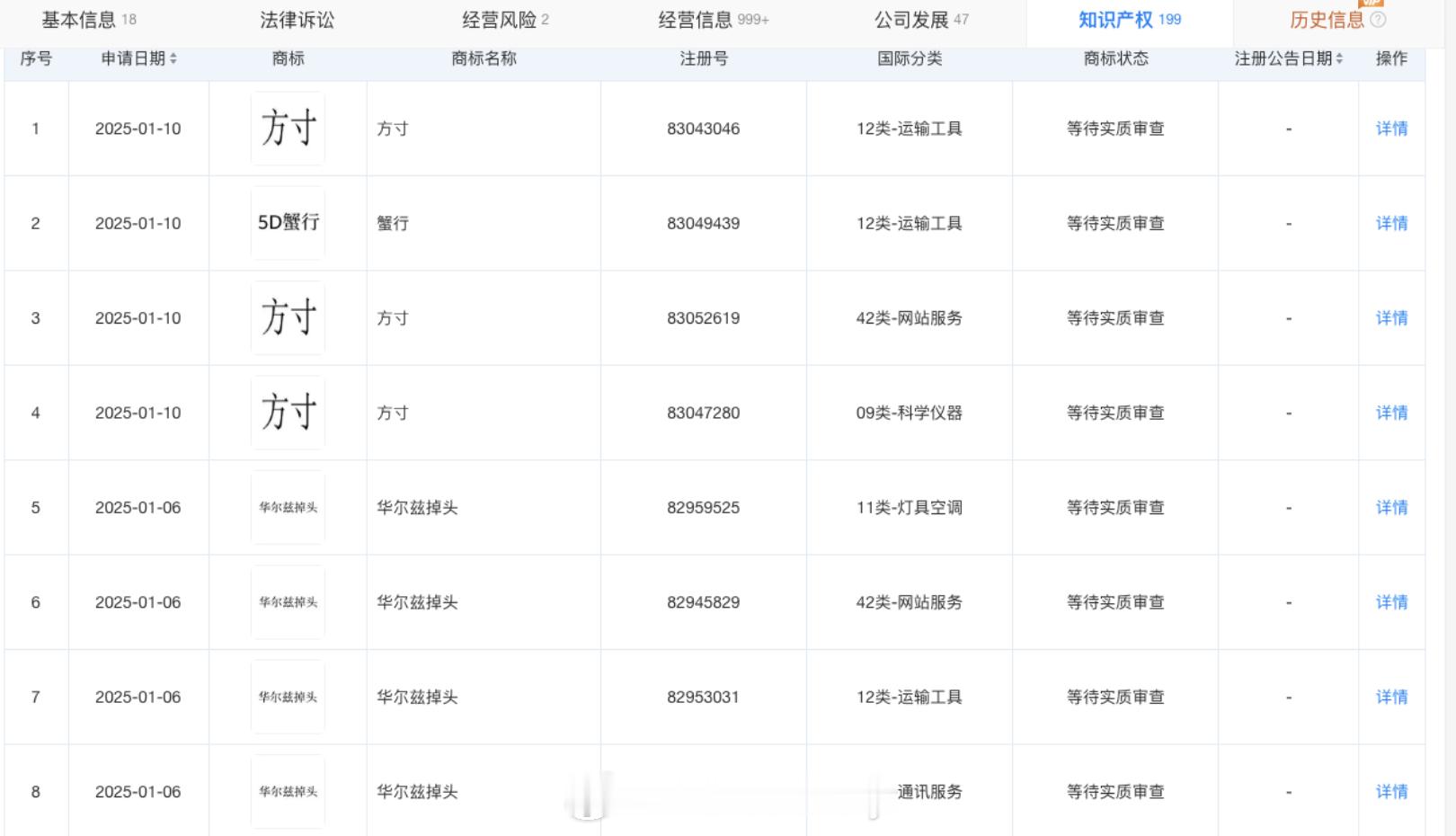
Task: Open 详情 for 华尔兹掉头 registration 82959525
Action: [1393, 507]
